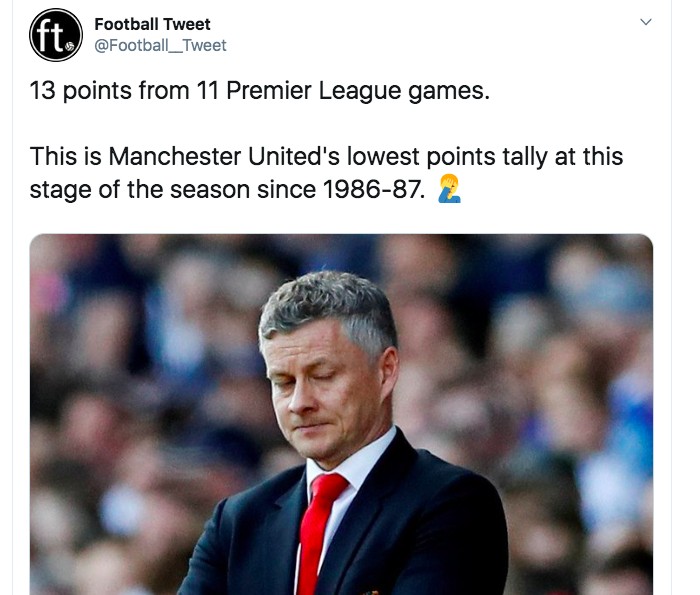
Task: Click 'stage of the season' text
Action: pos(137,188)
